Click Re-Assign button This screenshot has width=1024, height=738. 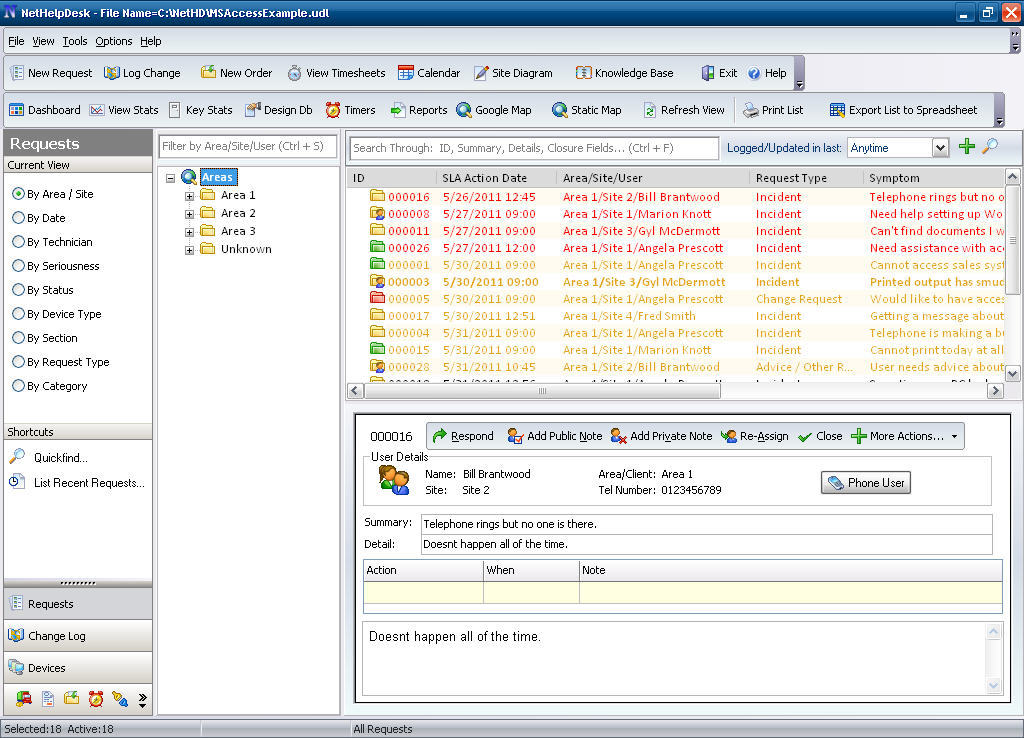[x=755, y=436]
